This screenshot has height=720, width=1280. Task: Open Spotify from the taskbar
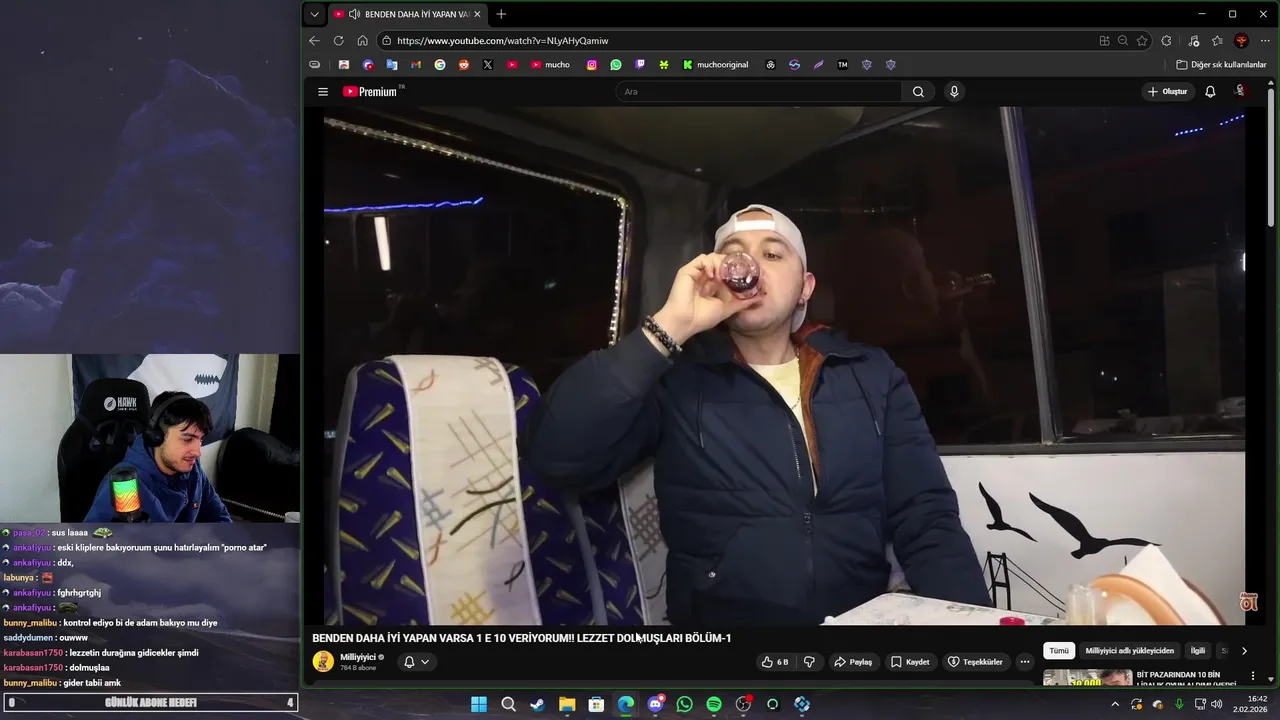pos(714,704)
